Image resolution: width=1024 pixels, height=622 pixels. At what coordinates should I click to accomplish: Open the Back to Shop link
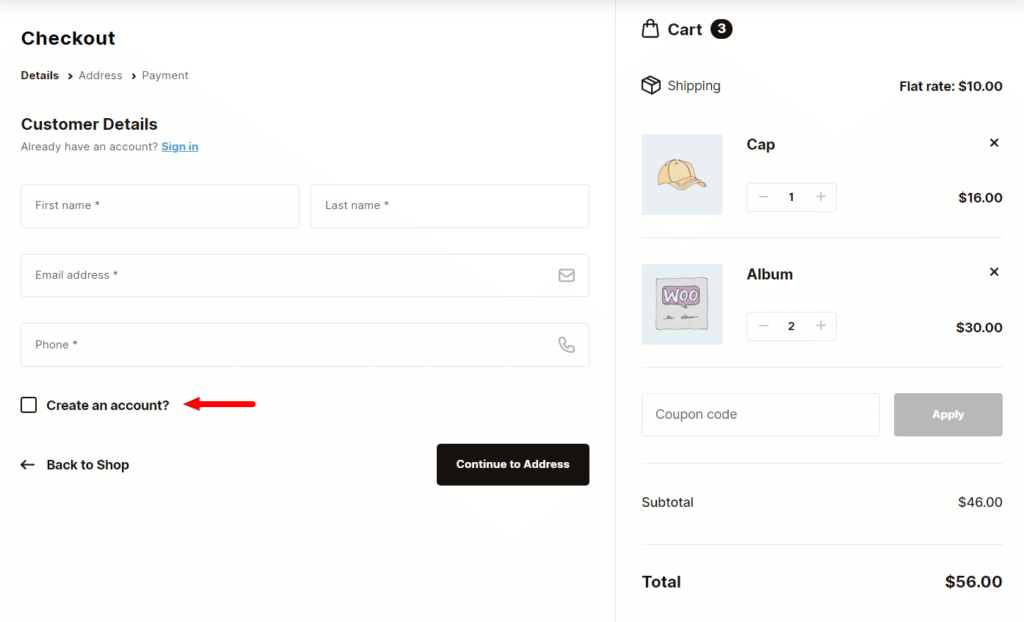point(86,464)
